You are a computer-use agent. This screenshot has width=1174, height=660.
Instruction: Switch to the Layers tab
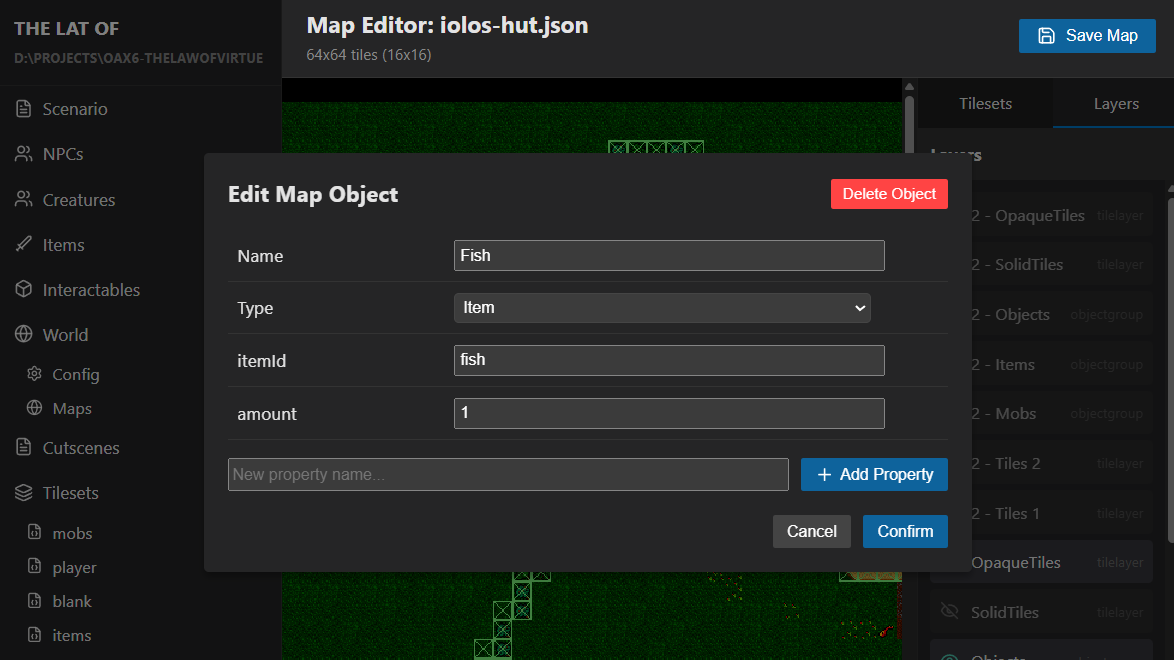pos(1116,103)
